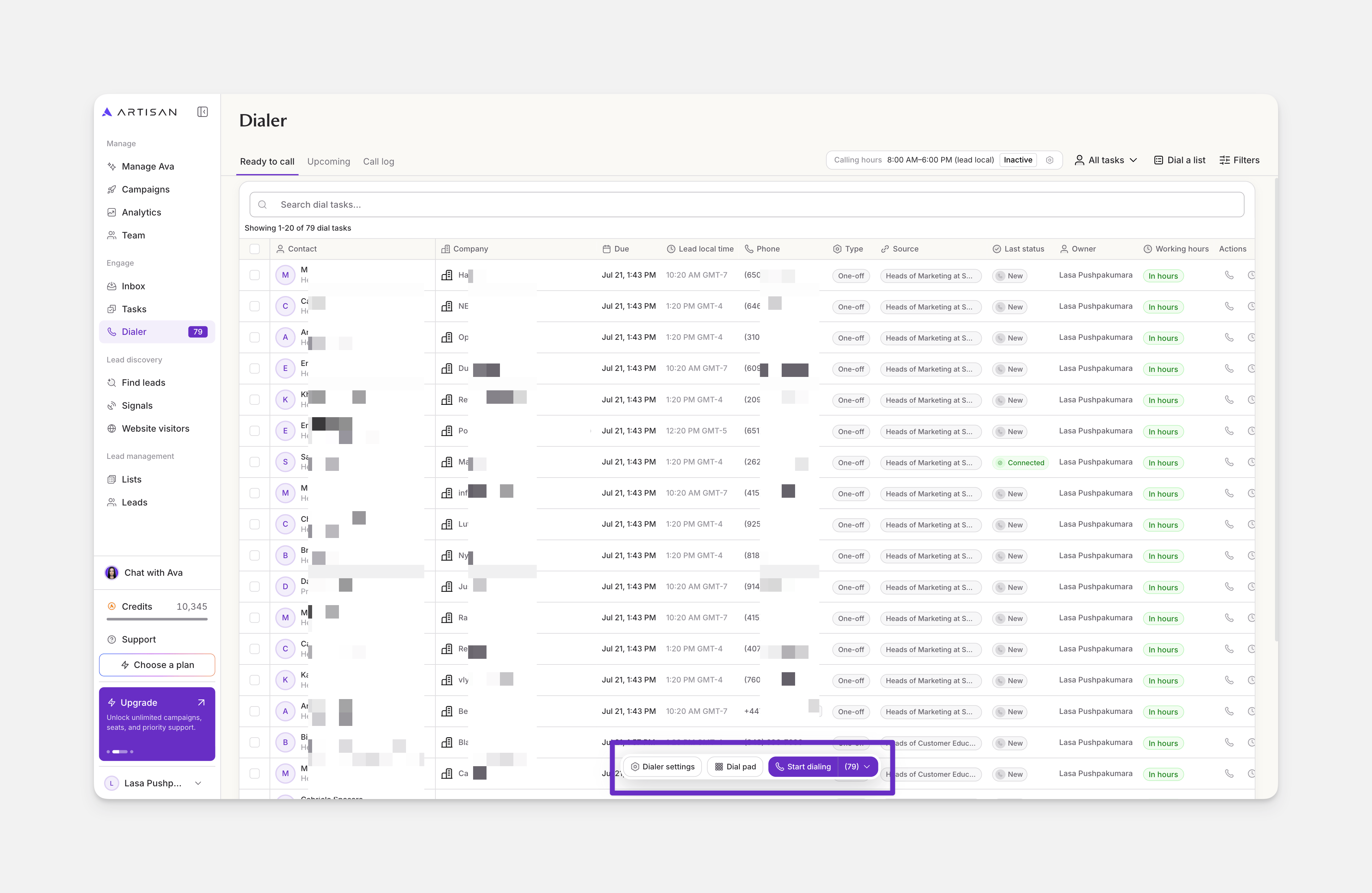Click the search magnifier icon
The width and height of the screenshot is (1372, 893).
click(262, 205)
